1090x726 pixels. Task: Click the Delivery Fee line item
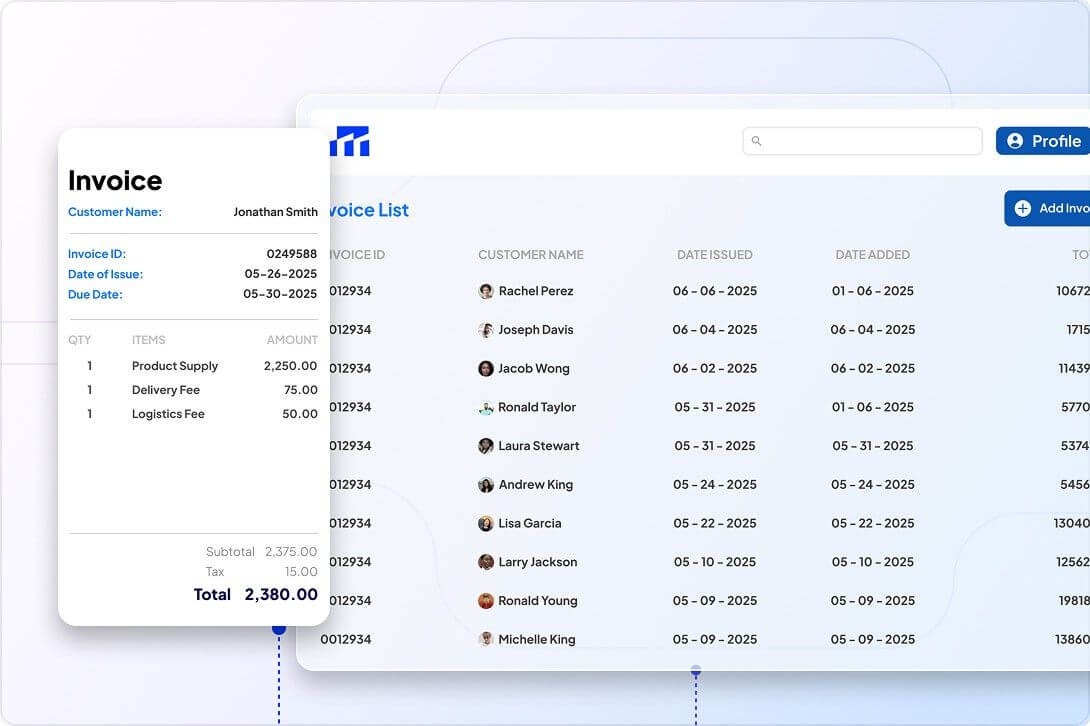click(165, 390)
